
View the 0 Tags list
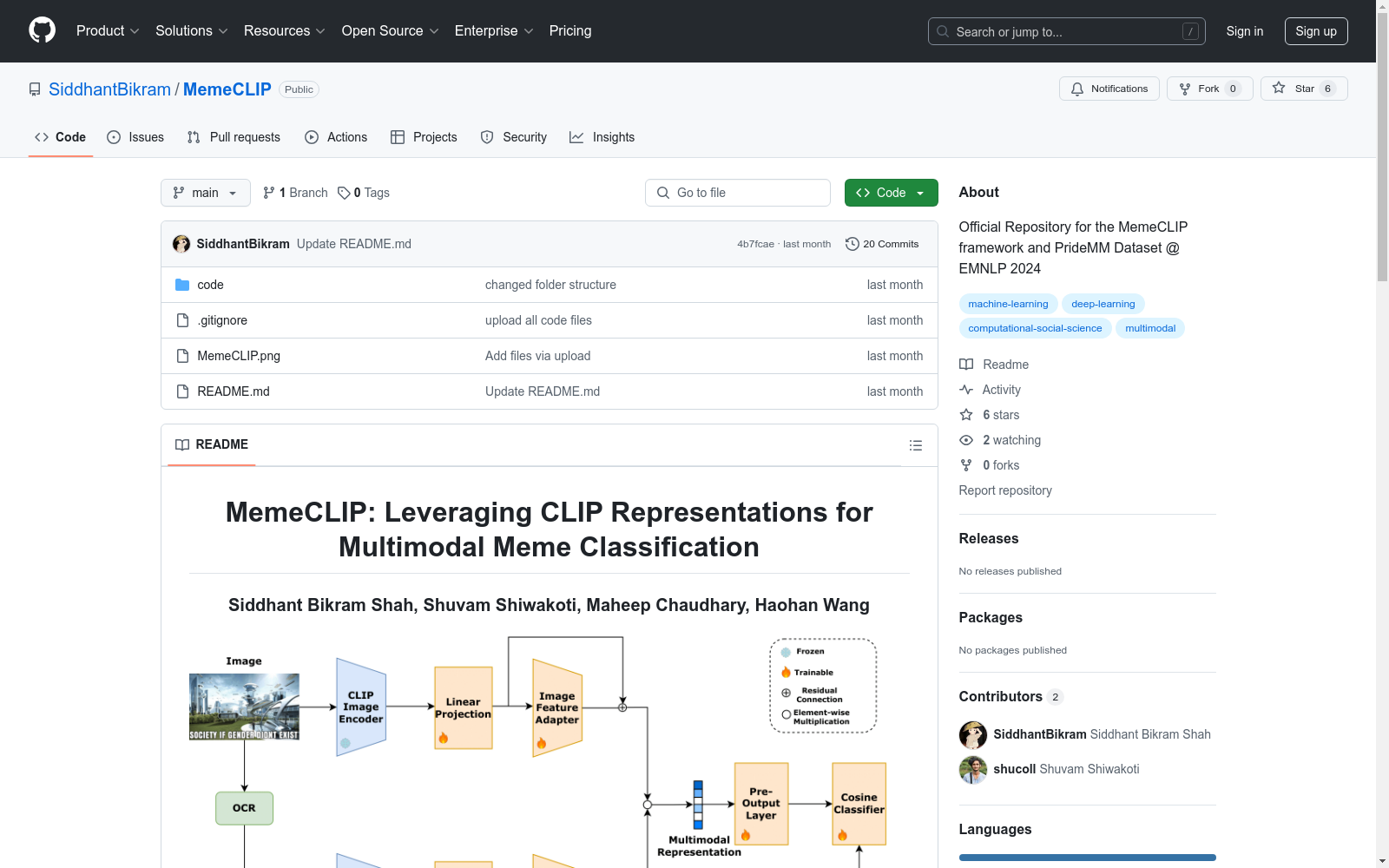(x=364, y=193)
